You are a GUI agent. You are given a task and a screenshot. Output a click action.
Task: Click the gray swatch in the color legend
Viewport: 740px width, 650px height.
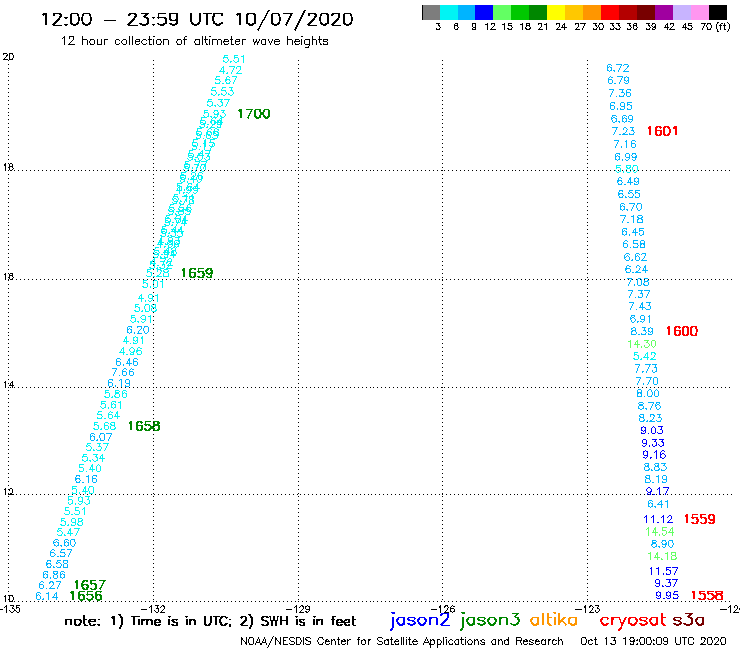[431, 12]
